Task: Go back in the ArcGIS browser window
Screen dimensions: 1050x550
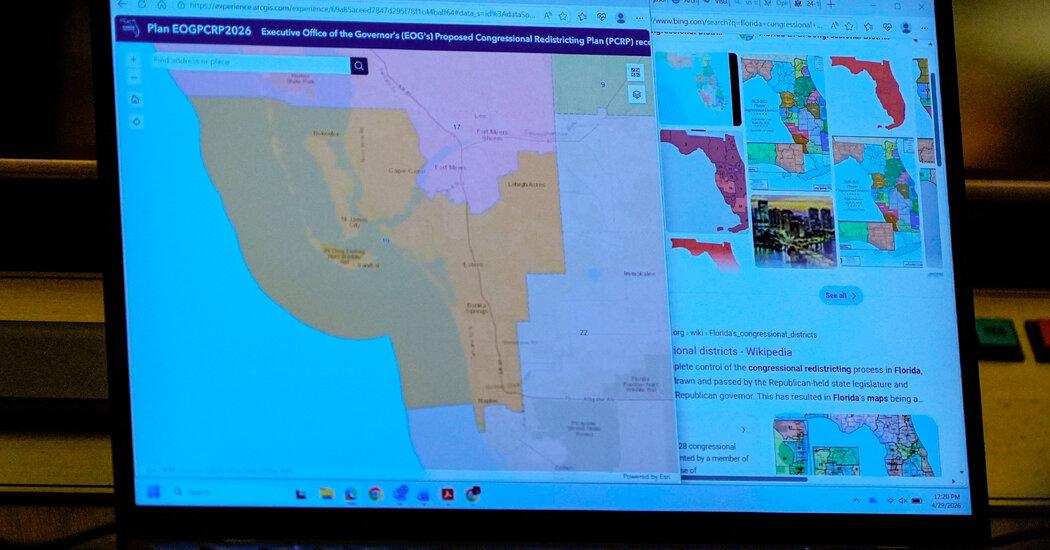Action: click(x=123, y=4)
